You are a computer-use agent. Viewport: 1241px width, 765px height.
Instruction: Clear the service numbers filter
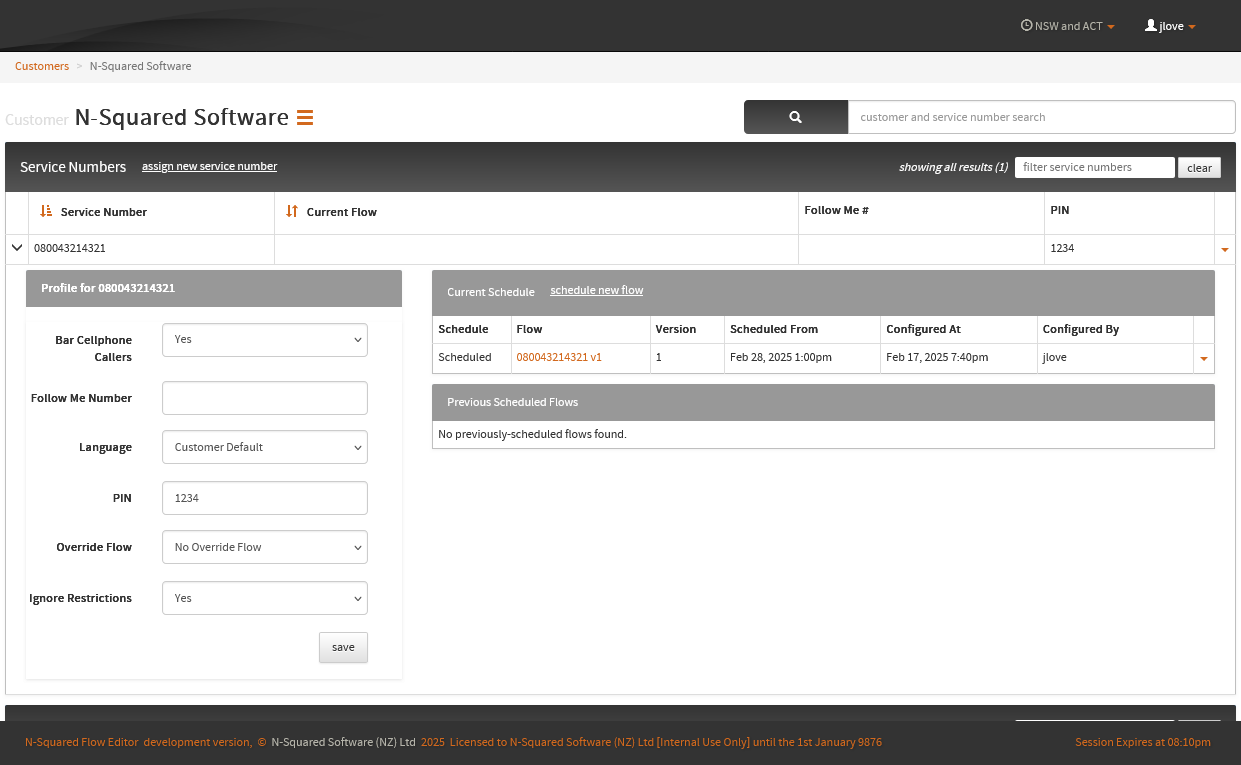click(x=1199, y=168)
